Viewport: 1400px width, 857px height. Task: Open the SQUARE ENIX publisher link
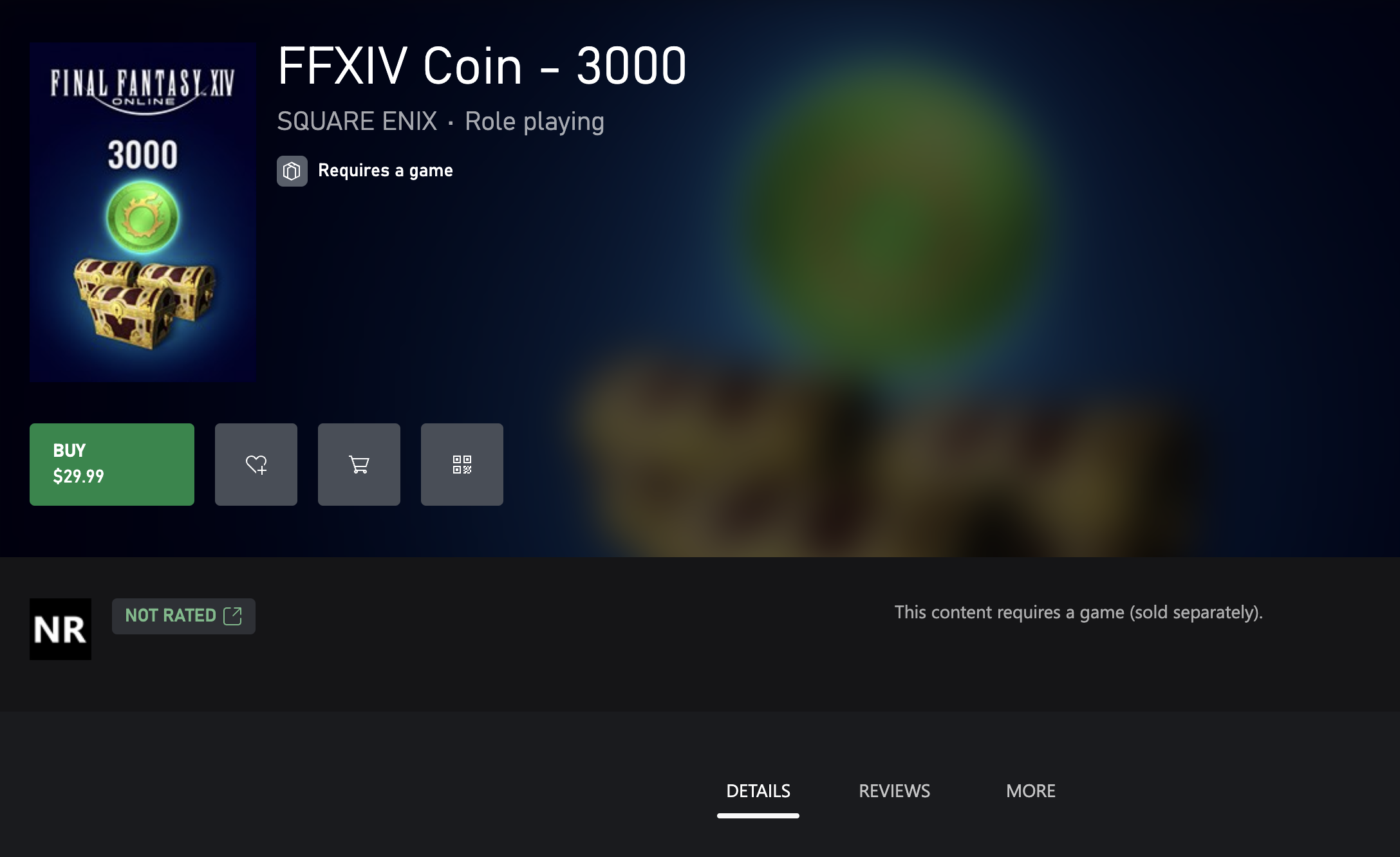coord(357,121)
